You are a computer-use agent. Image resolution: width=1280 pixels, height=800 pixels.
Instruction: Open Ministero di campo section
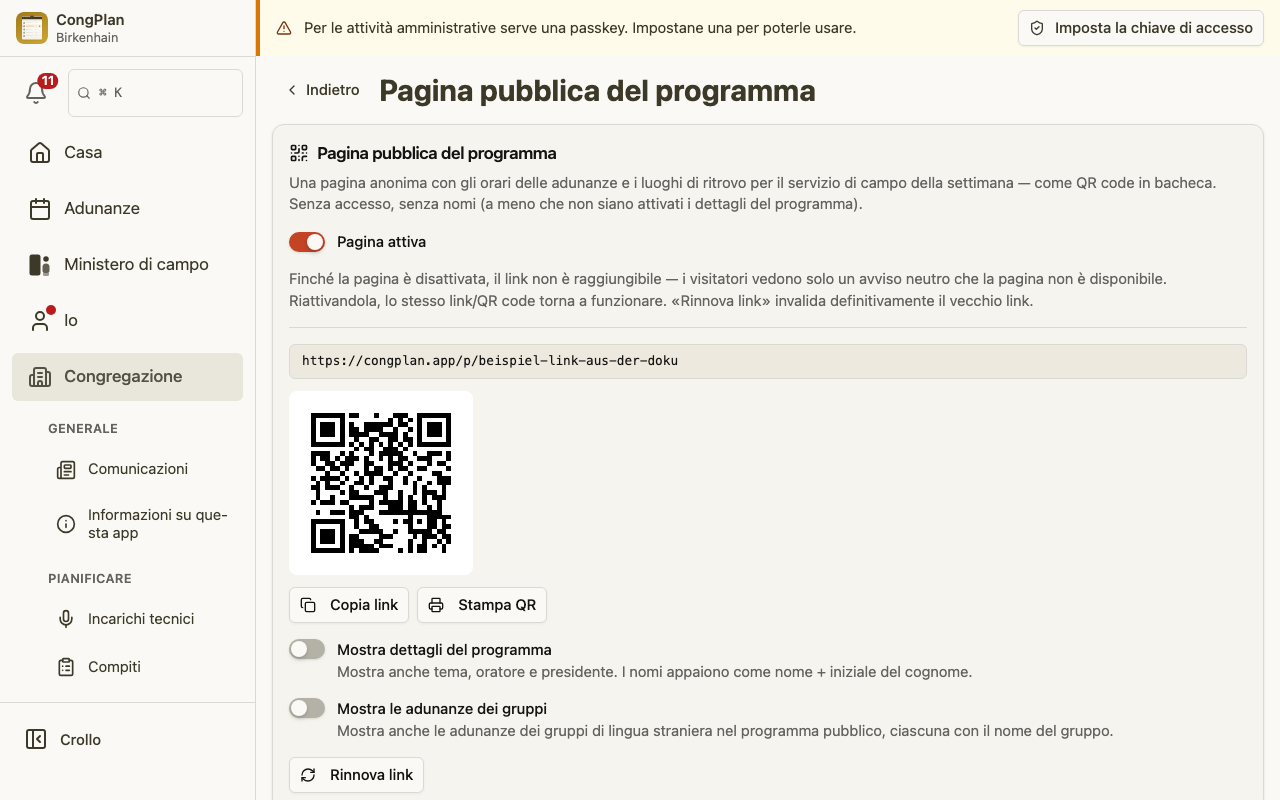click(127, 264)
